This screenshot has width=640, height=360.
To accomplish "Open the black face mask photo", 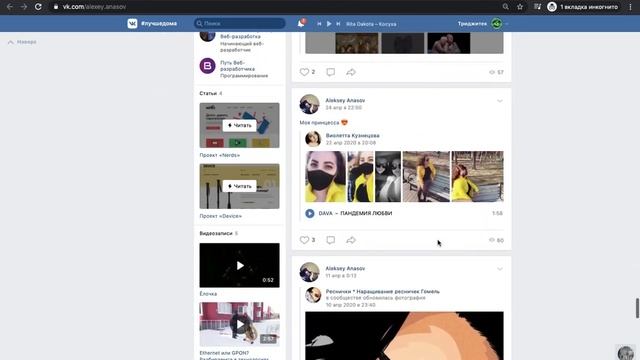I will [x=325, y=176].
